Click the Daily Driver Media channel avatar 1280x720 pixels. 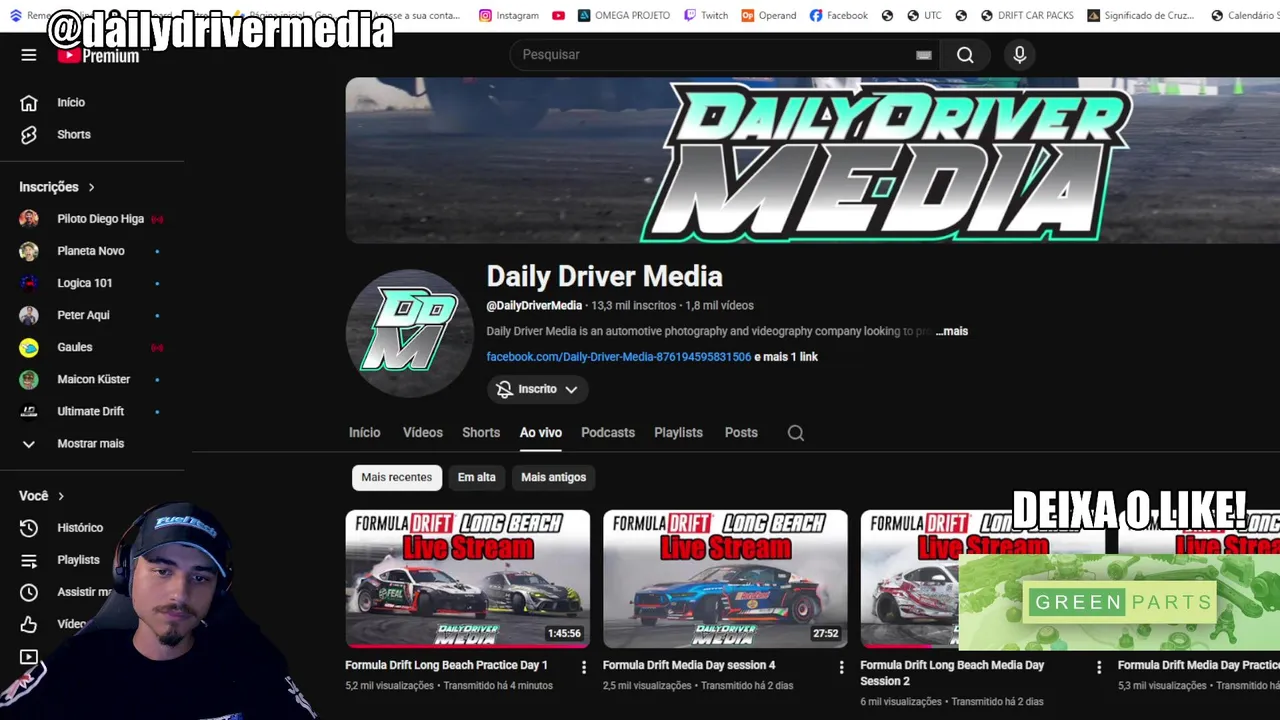pos(410,333)
